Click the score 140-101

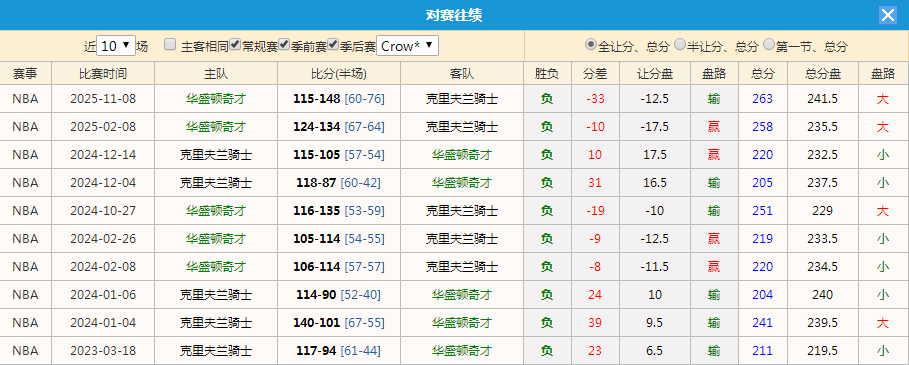(317, 323)
